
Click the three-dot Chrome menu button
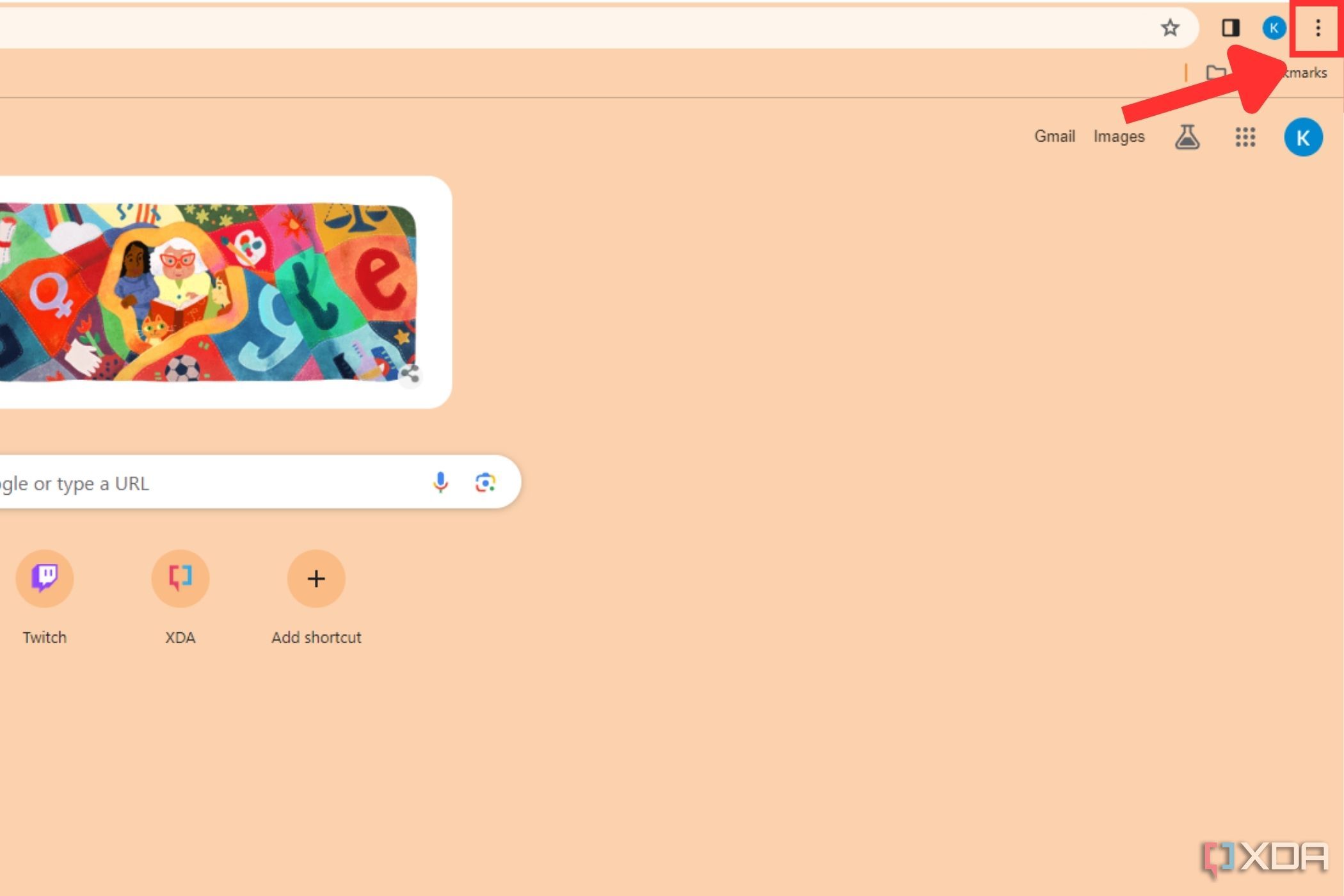point(1318,27)
